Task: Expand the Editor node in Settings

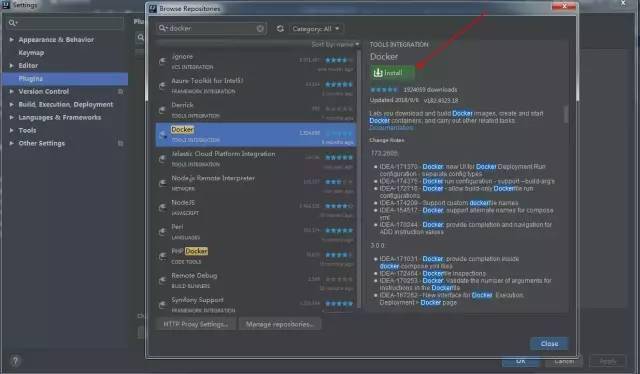Action: (11, 65)
